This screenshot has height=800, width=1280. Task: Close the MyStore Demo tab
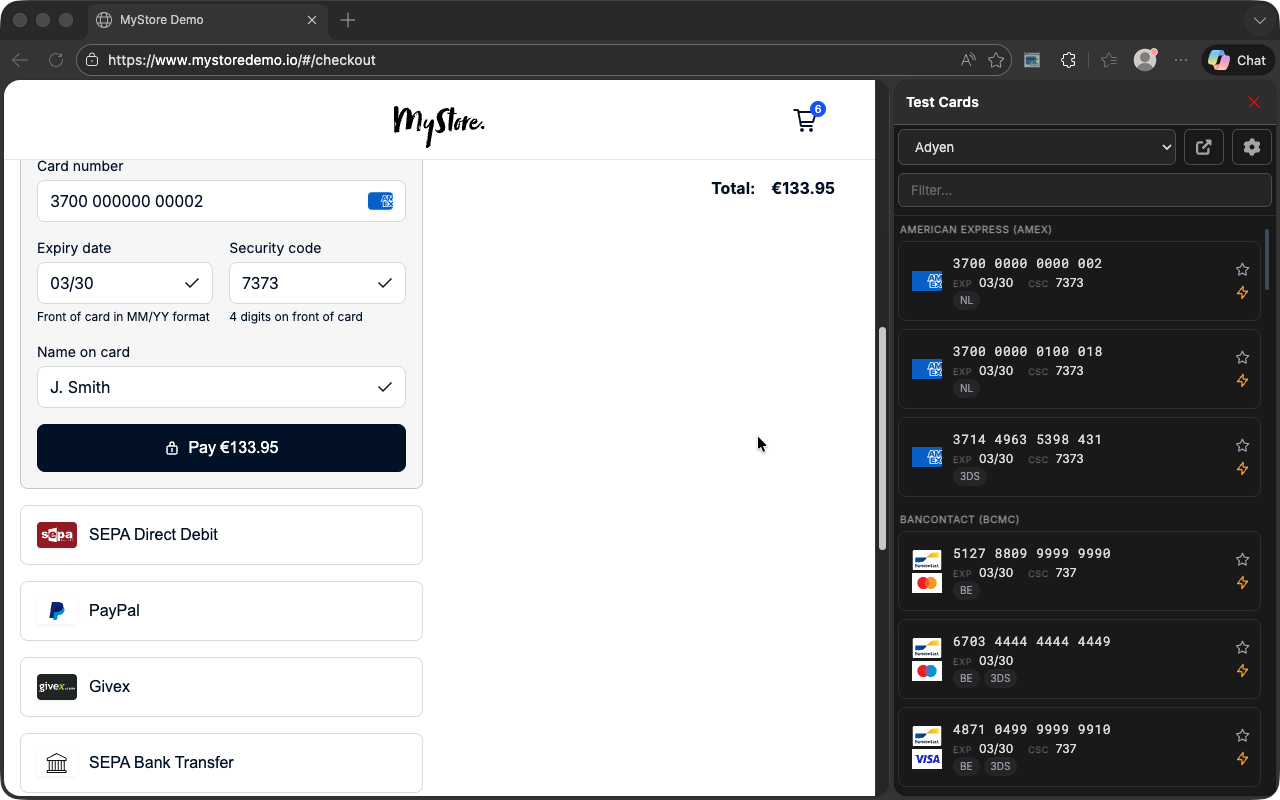(312, 20)
